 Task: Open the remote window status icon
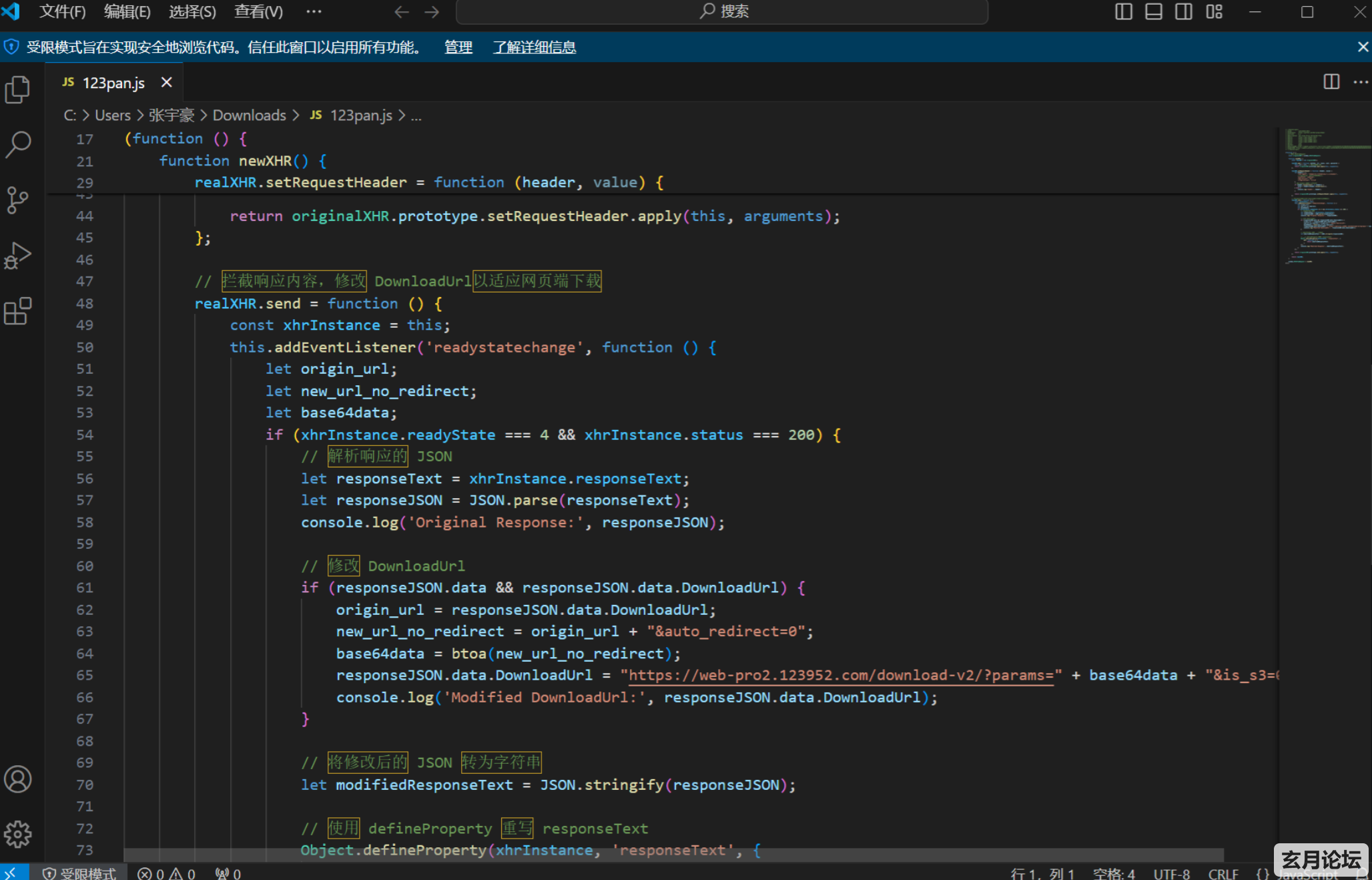coord(11,873)
